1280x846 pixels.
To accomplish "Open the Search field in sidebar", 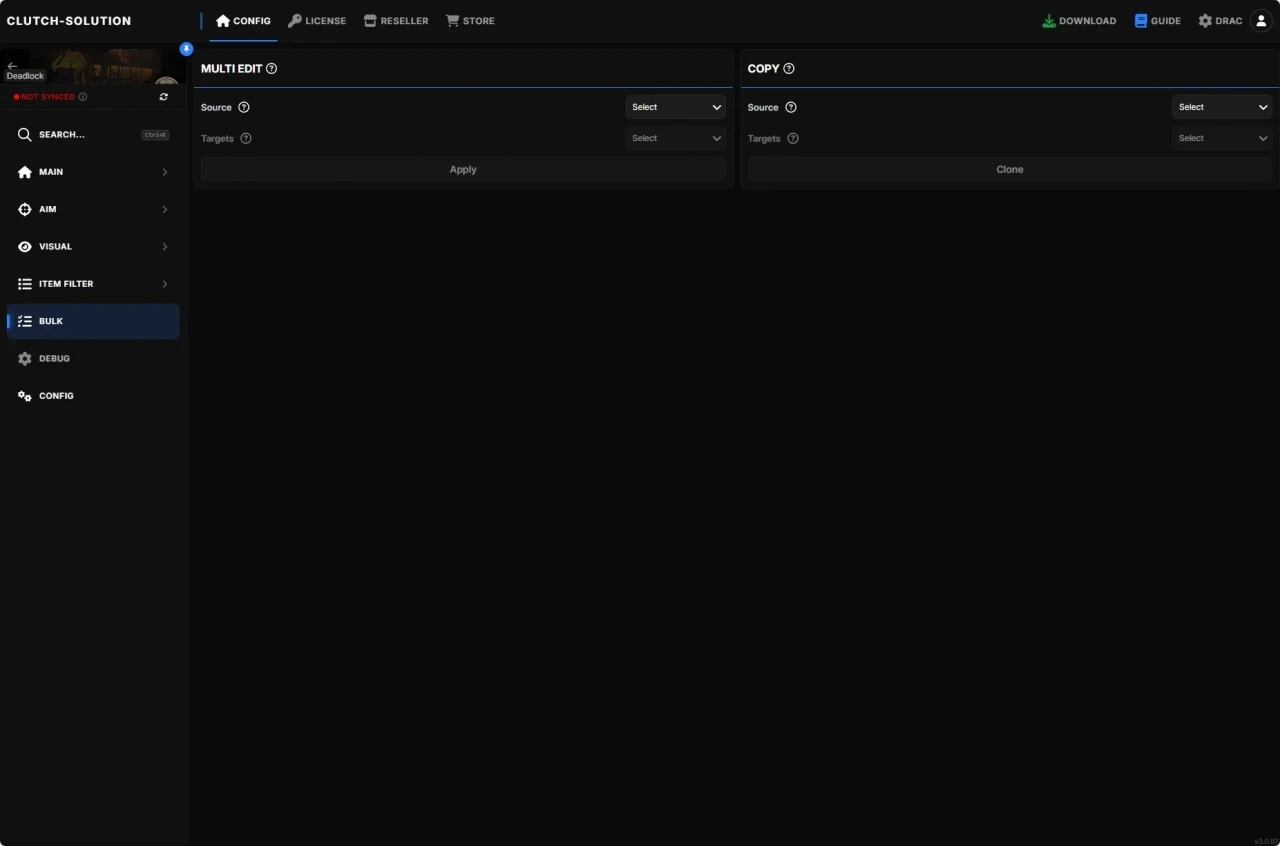I will tap(92, 135).
